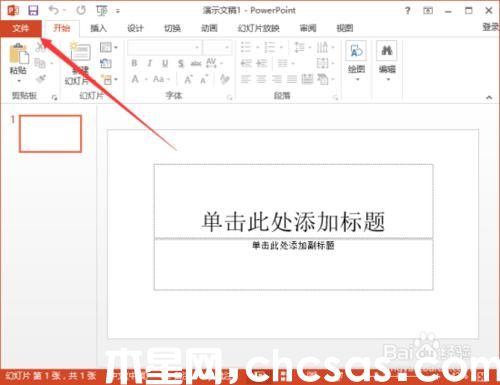This screenshot has width=500, height=385.
Task: Click the Distributed alignment icon
Action: [x=307, y=79]
